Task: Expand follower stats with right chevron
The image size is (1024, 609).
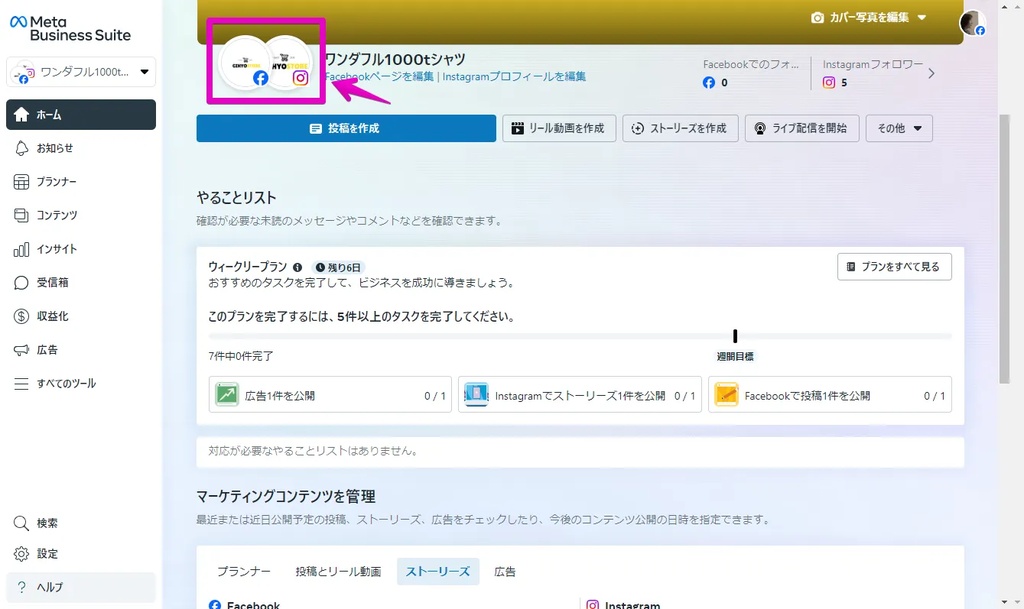Action: point(931,74)
